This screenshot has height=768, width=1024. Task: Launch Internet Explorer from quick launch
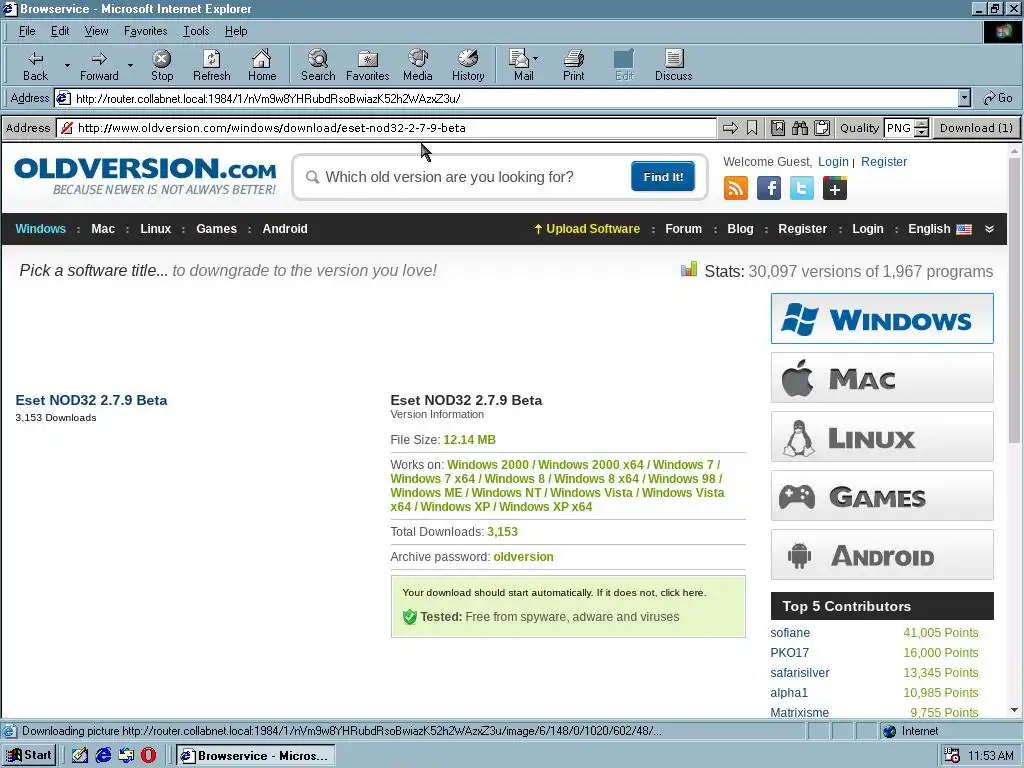point(103,756)
